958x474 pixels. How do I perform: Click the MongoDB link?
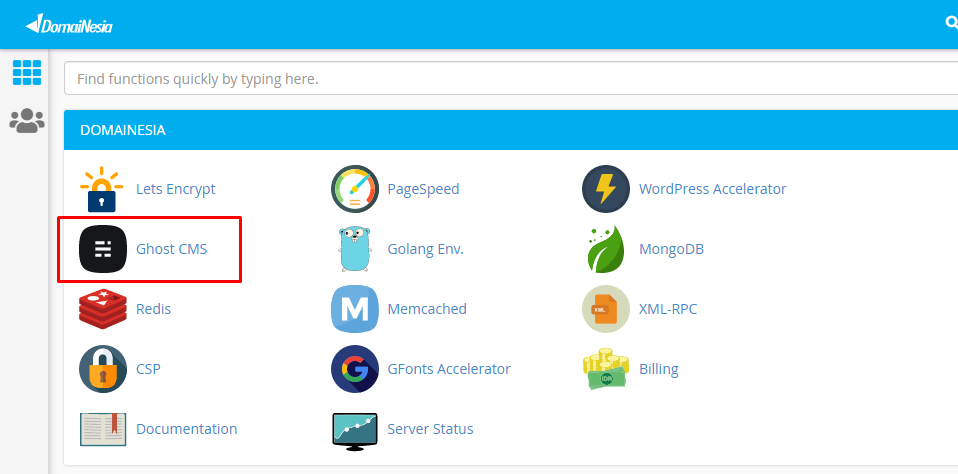(x=671, y=249)
